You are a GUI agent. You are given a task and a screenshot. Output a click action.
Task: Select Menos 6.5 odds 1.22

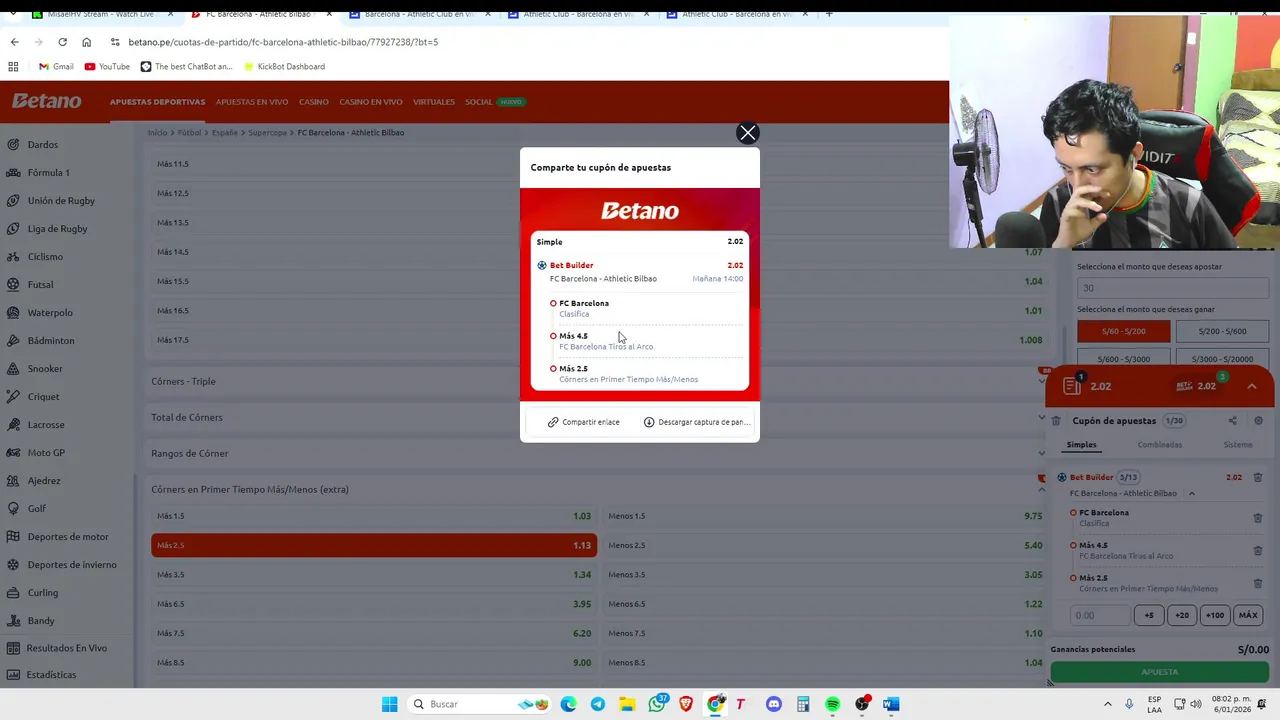[825, 604]
